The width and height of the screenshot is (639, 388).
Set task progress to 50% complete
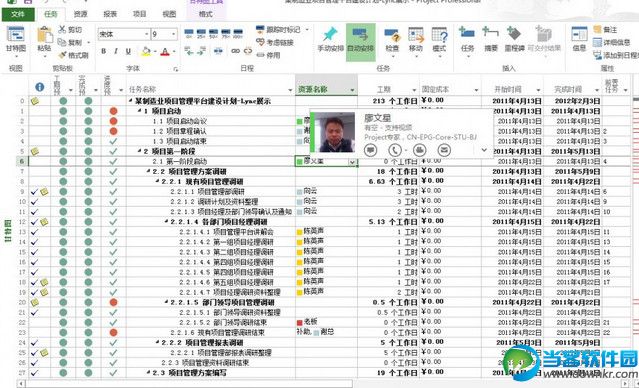click(x=214, y=33)
